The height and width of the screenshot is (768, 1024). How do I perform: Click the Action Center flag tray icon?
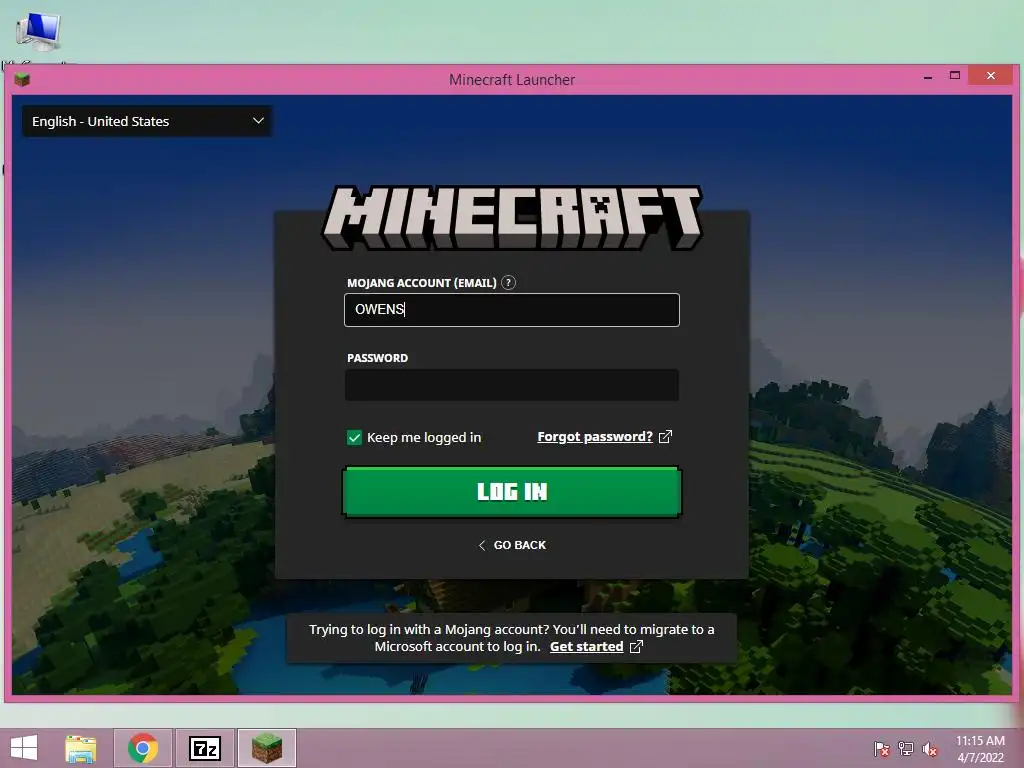click(x=882, y=749)
